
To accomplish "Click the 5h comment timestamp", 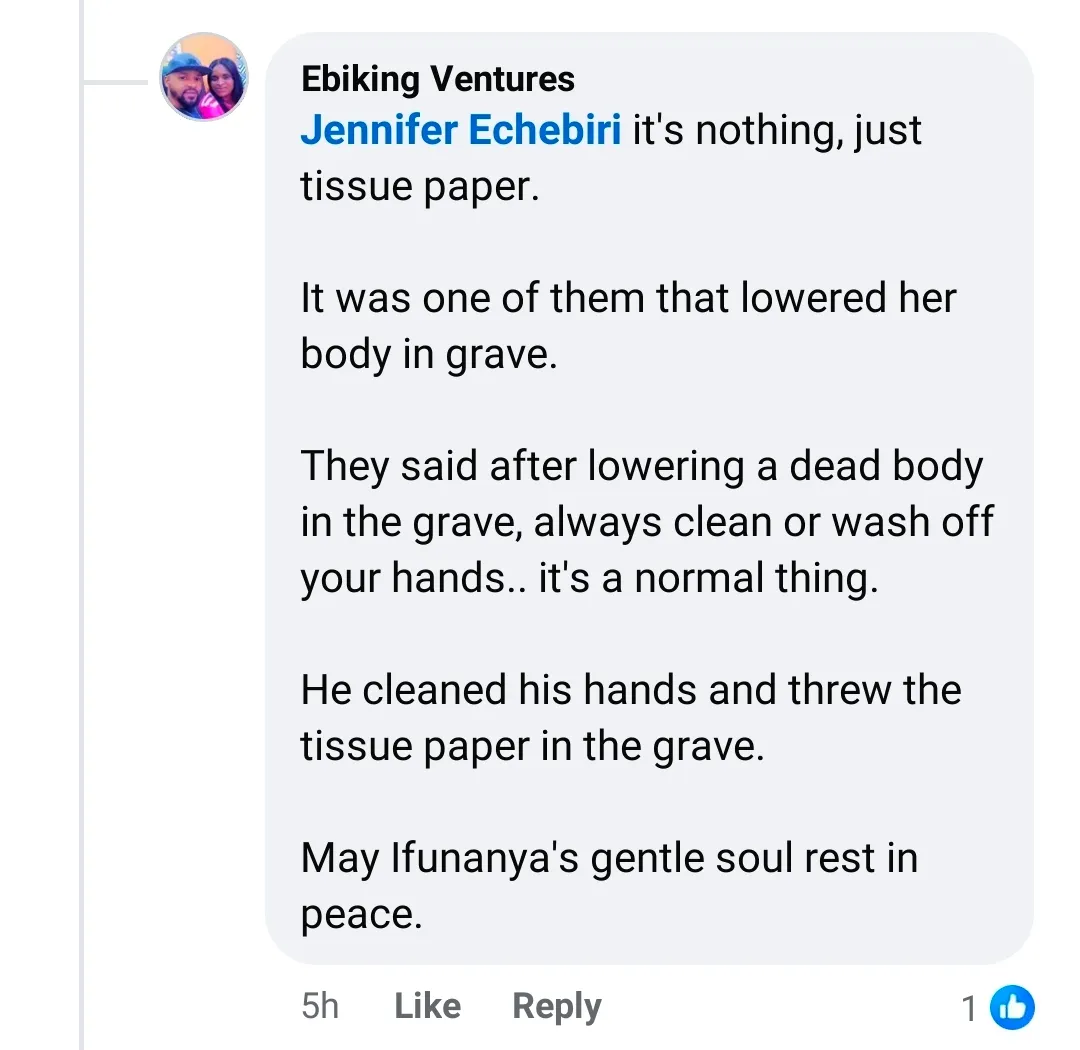I will tap(320, 1006).
